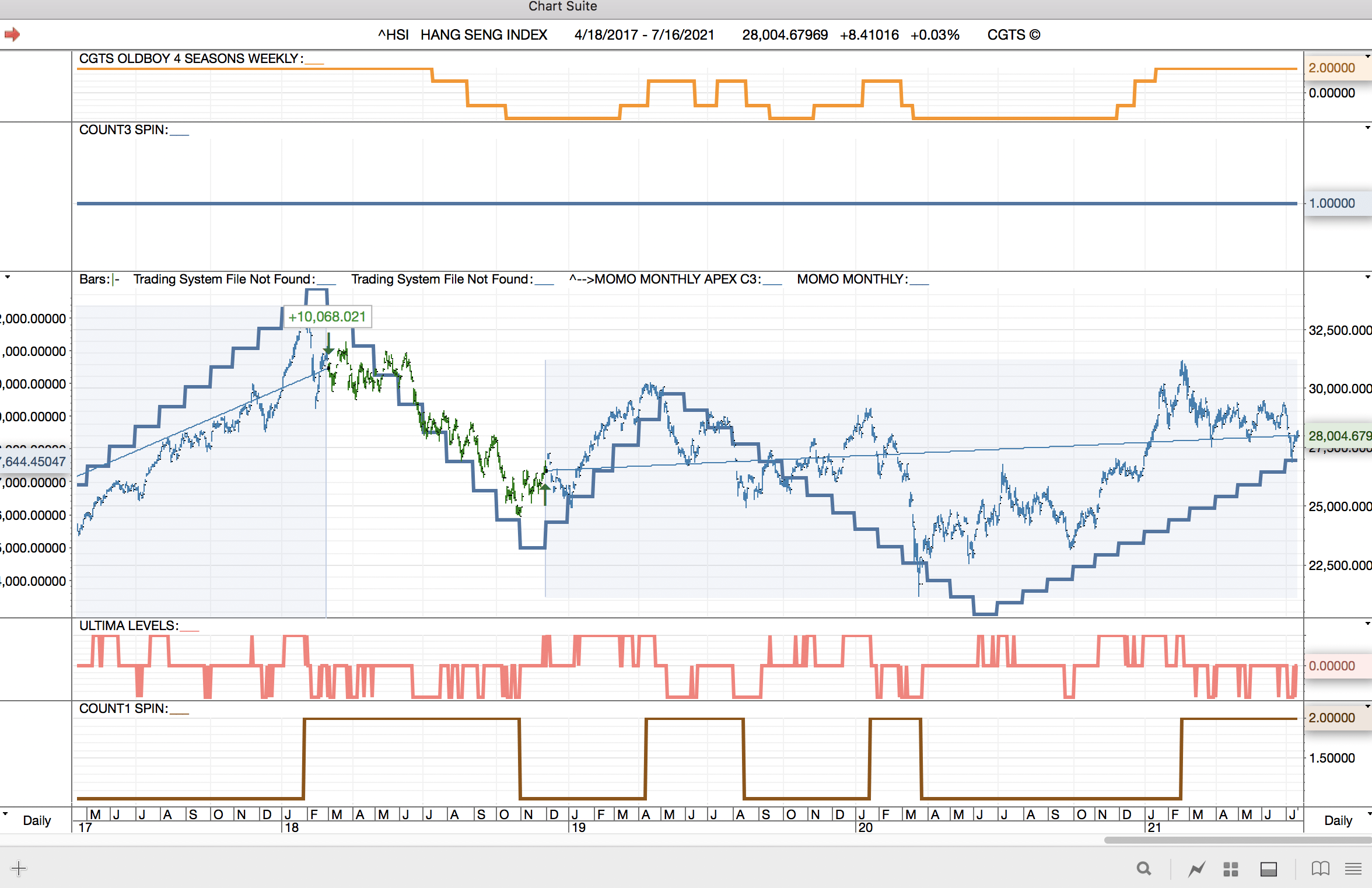The image size is (1372, 888).
Task: Click the chart line icon in bottom toolbar
Action: click(x=1196, y=869)
